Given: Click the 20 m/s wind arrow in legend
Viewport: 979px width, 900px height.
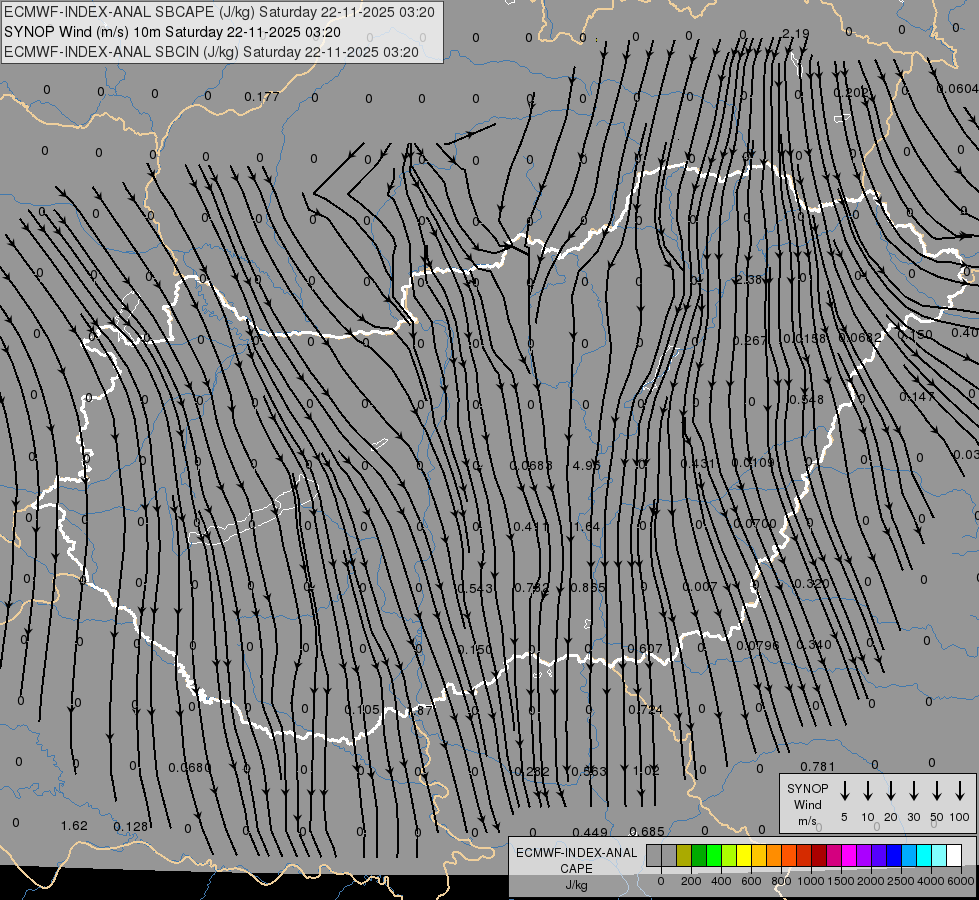Looking at the screenshot, I should tap(891, 791).
